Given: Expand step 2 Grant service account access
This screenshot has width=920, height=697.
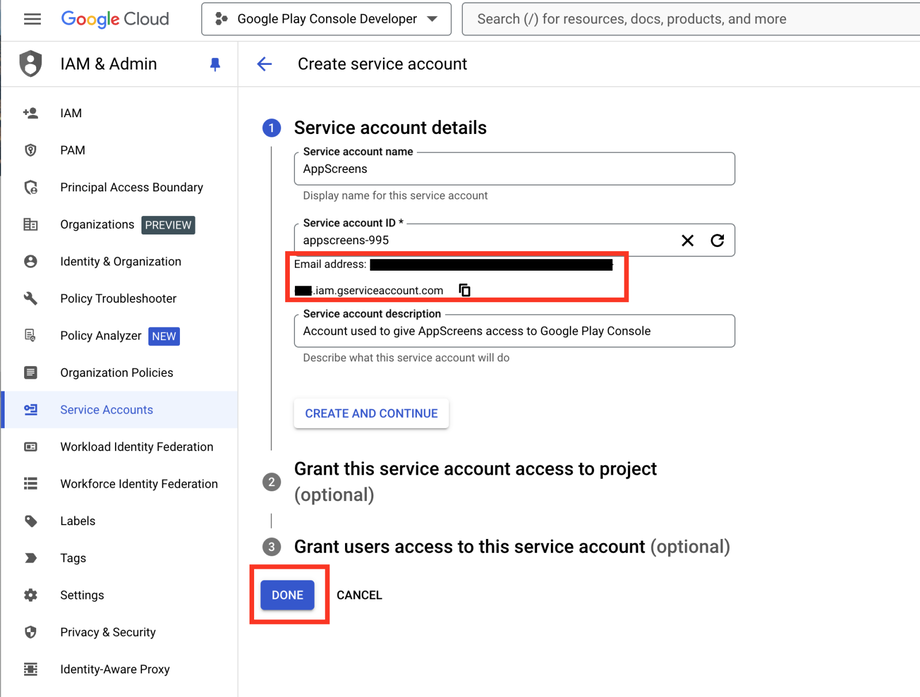Looking at the screenshot, I should pyautogui.click(x=475, y=469).
